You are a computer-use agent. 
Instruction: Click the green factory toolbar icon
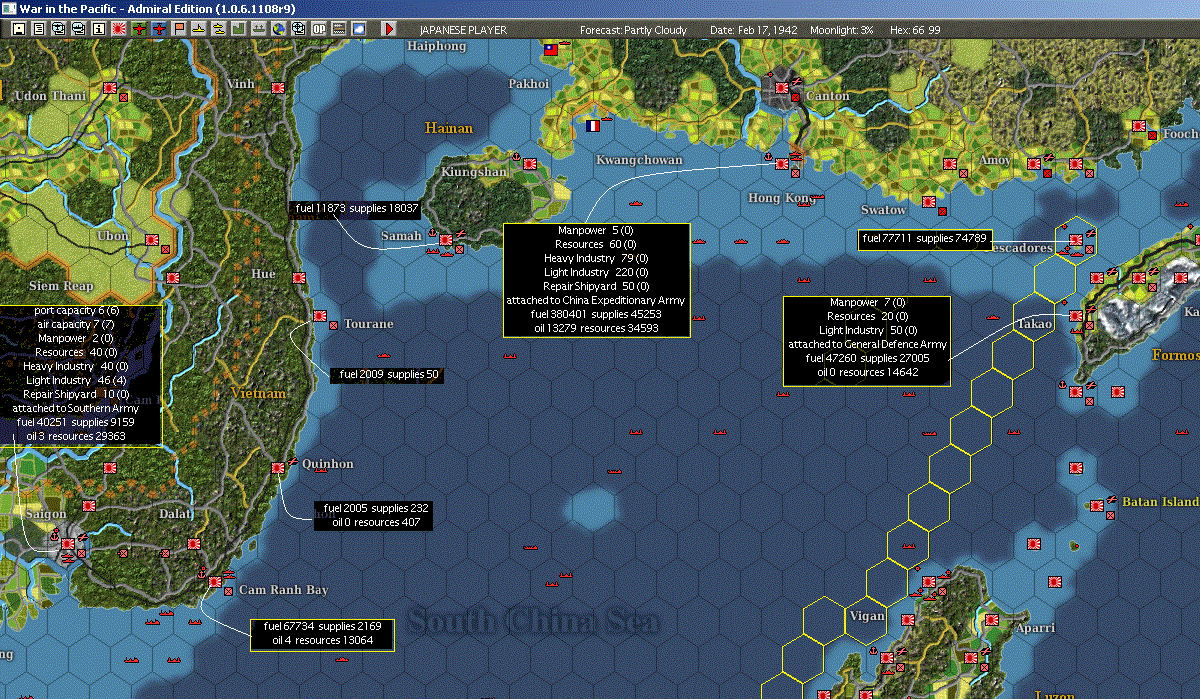pyautogui.click(x=239, y=29)
